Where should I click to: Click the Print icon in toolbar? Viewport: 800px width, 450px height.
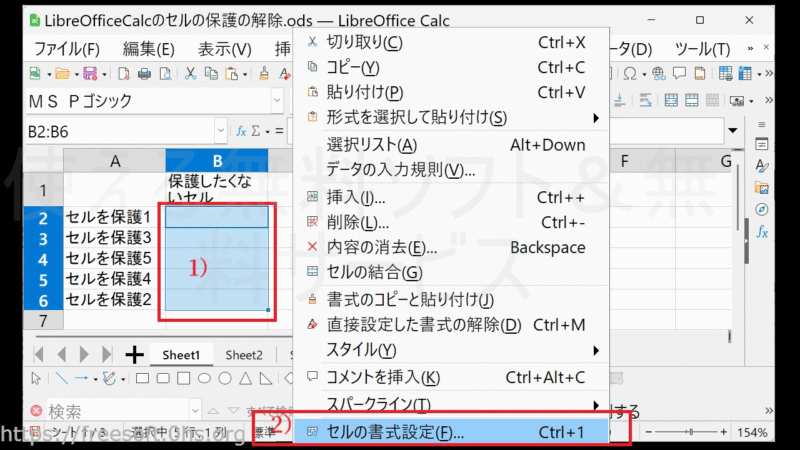tap(144, 73)
